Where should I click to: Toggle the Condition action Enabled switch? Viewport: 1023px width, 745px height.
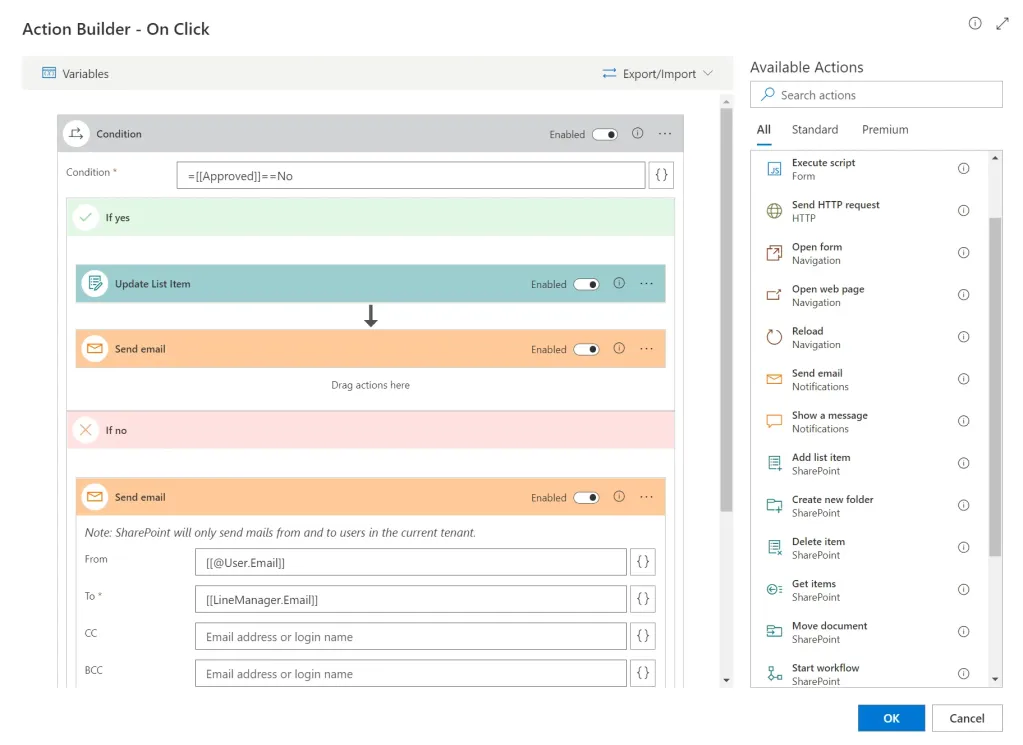tap(605, 134)
